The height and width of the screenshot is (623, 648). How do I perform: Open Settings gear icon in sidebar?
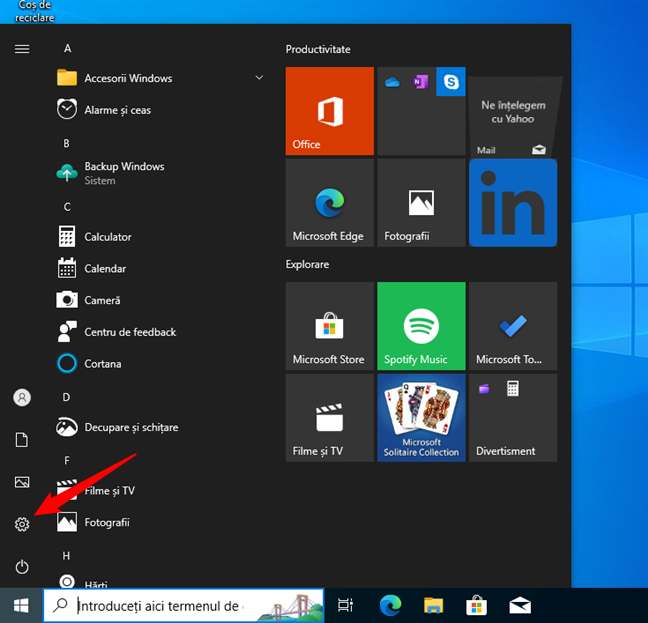click(x=22, y=524)
